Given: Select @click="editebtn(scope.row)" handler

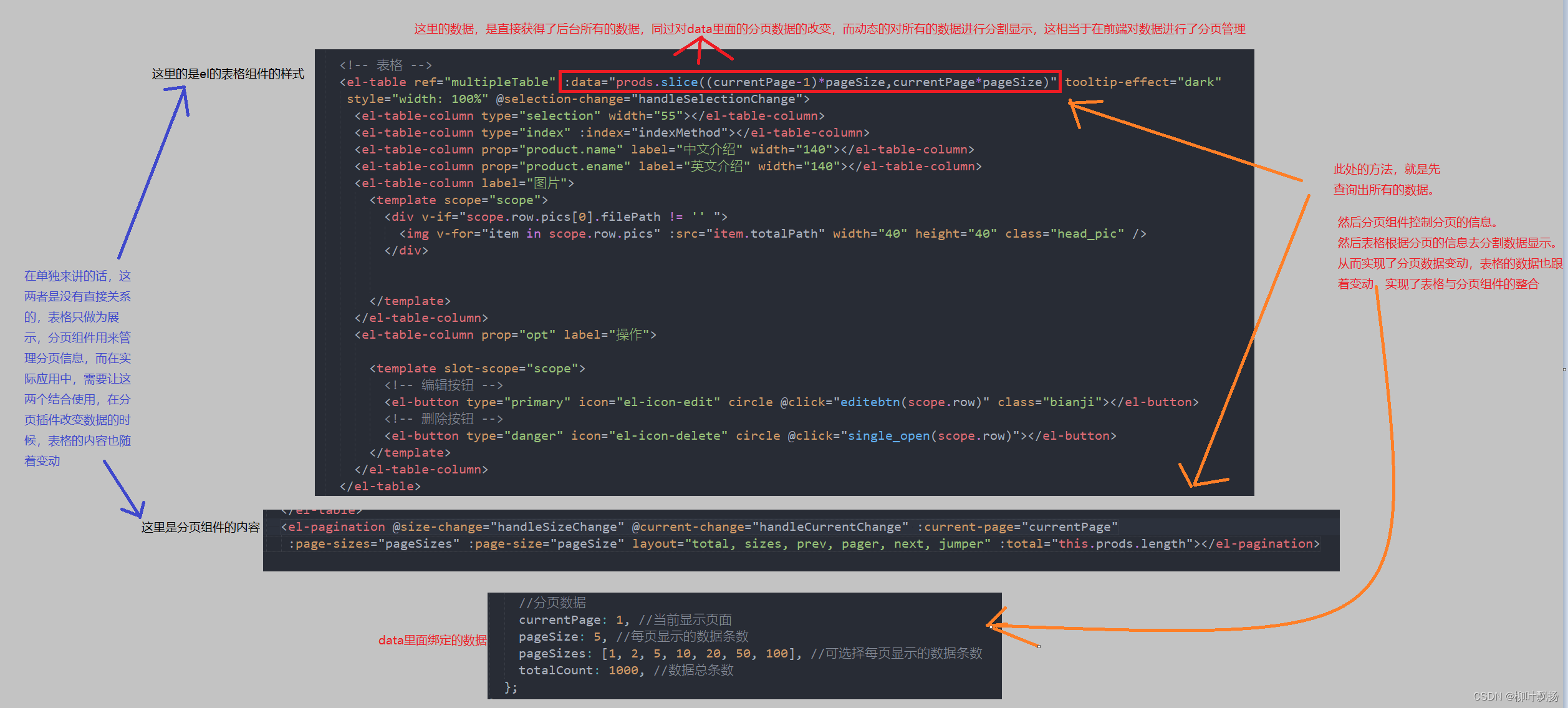Looking at the screenshot, I should click(885, 402).
